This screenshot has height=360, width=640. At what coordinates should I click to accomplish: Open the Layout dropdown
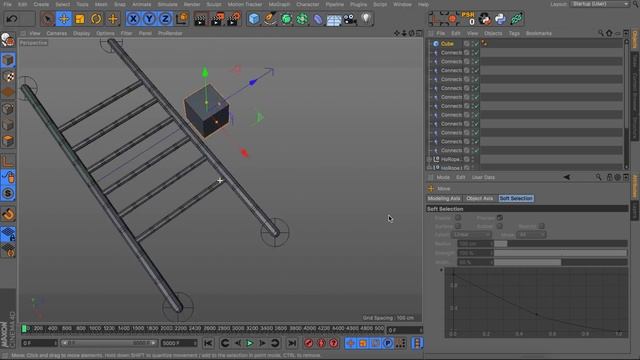[x=600, y=4]
